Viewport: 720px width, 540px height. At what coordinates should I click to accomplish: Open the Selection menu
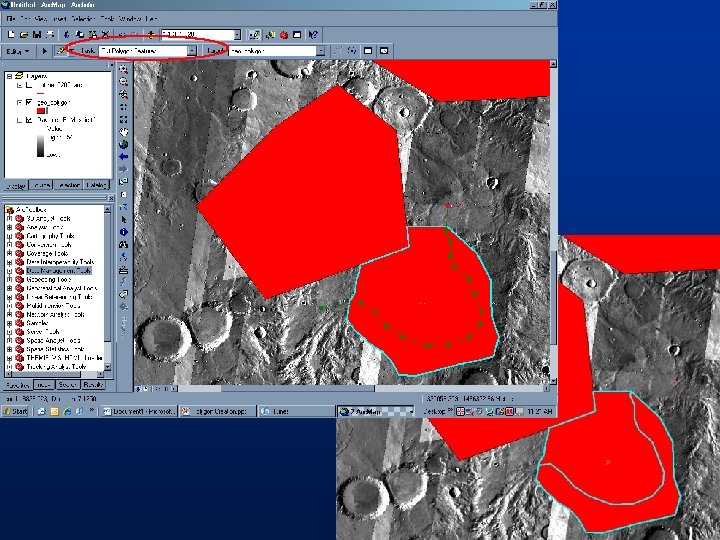point(83,19)
